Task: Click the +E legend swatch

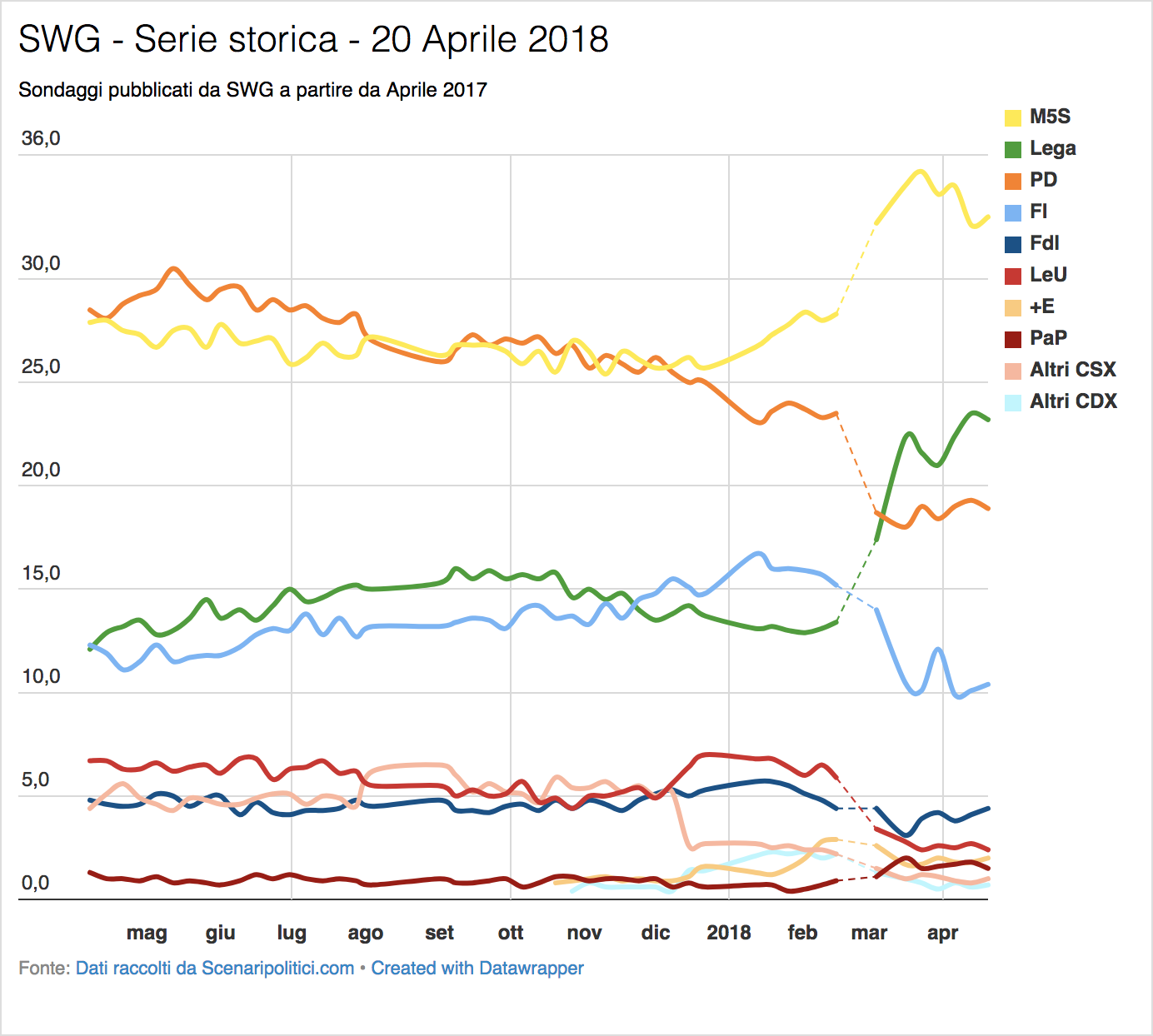Action: click(1013, 307)
